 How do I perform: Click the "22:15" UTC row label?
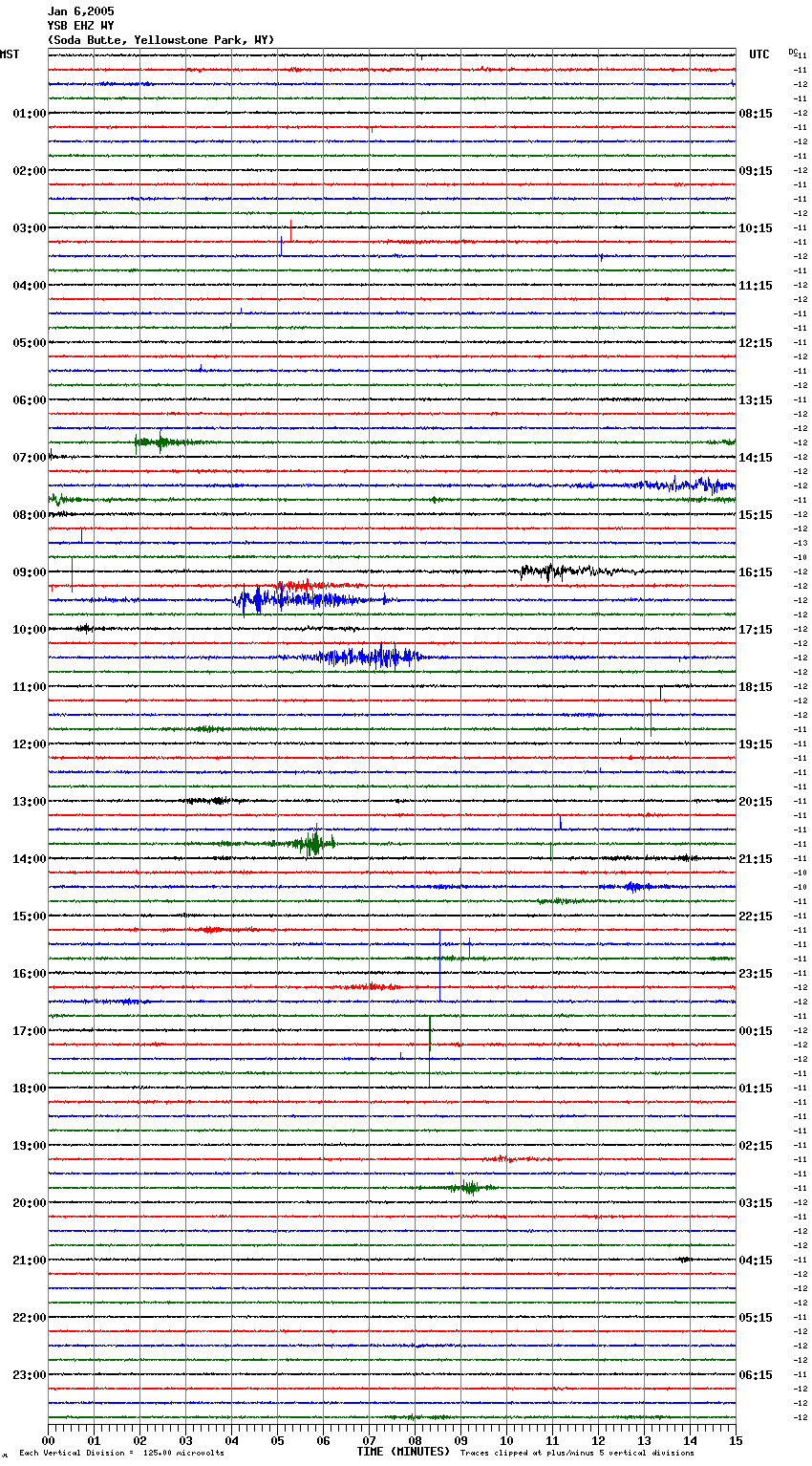[x=756, y=916]
